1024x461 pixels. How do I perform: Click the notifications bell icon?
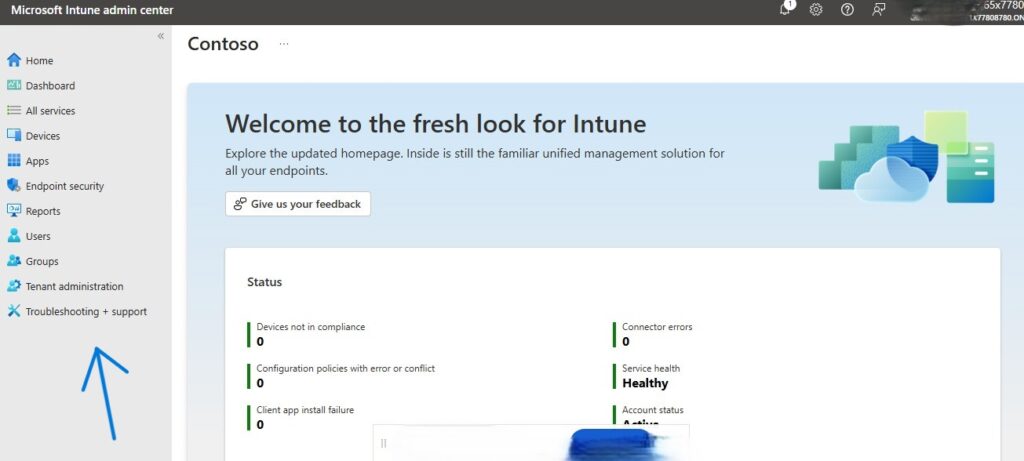[786, 9]
